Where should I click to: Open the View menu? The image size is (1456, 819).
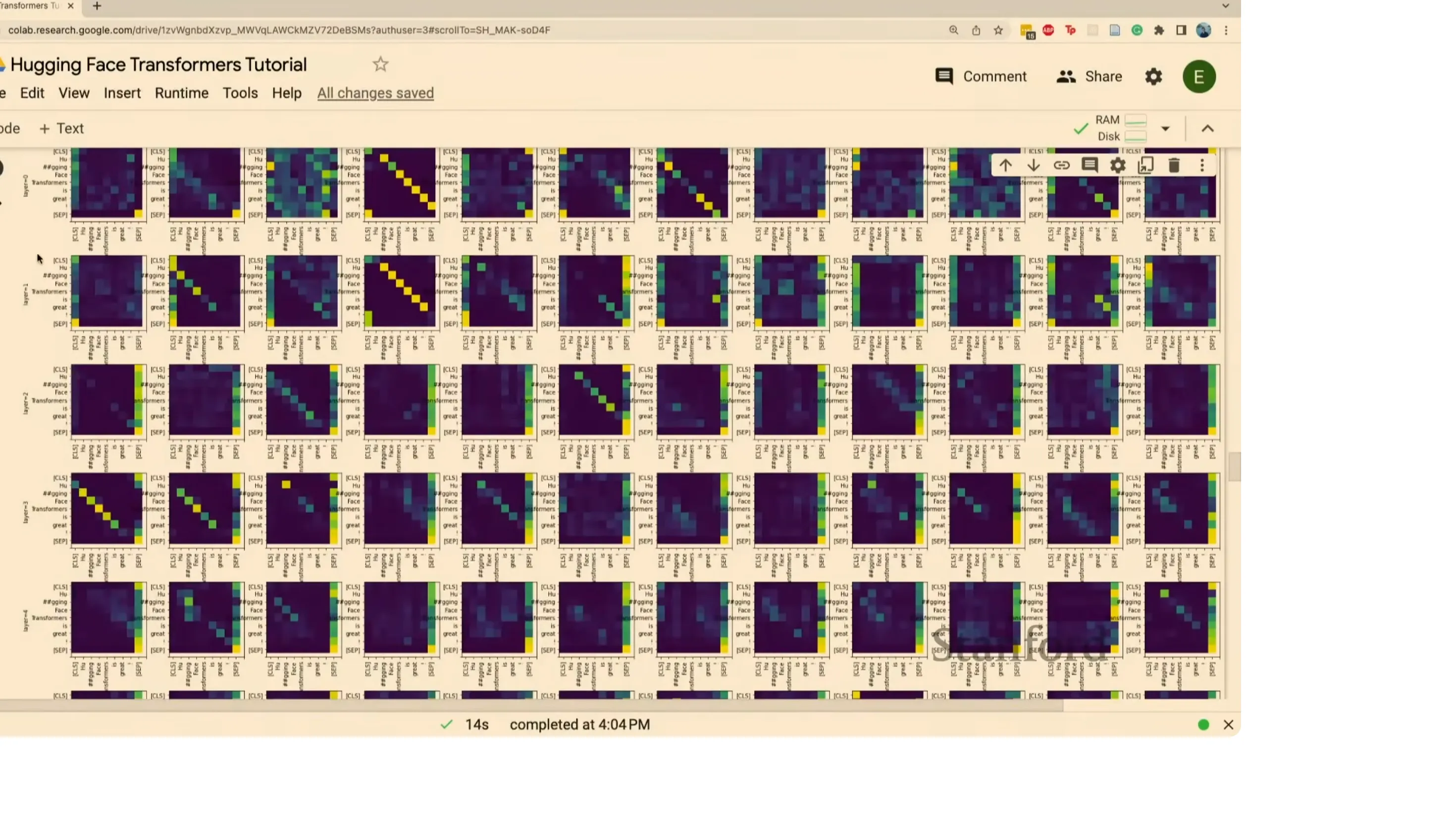click(74, 93)
